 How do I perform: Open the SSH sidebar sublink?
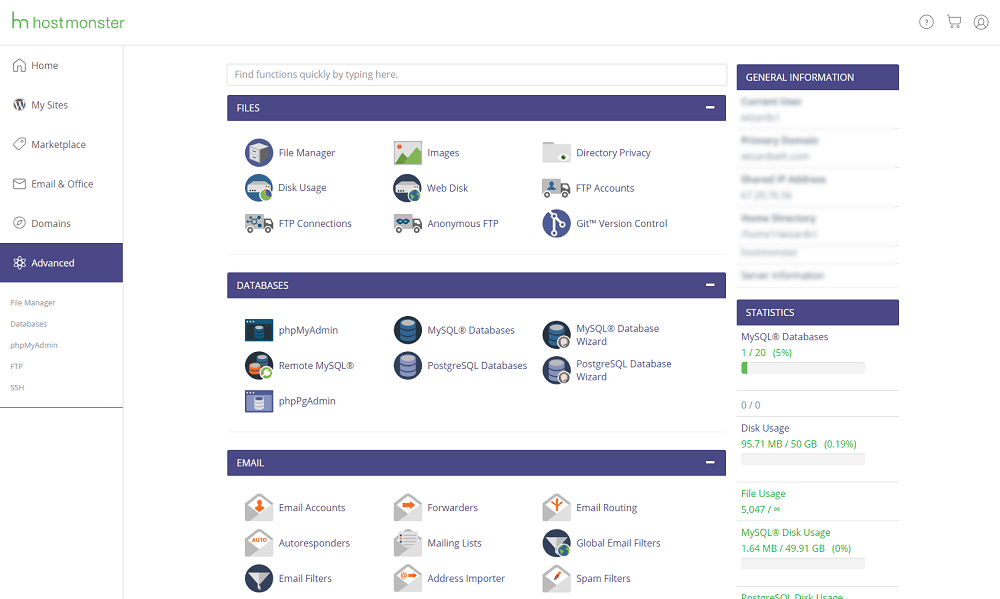point(17,388)
